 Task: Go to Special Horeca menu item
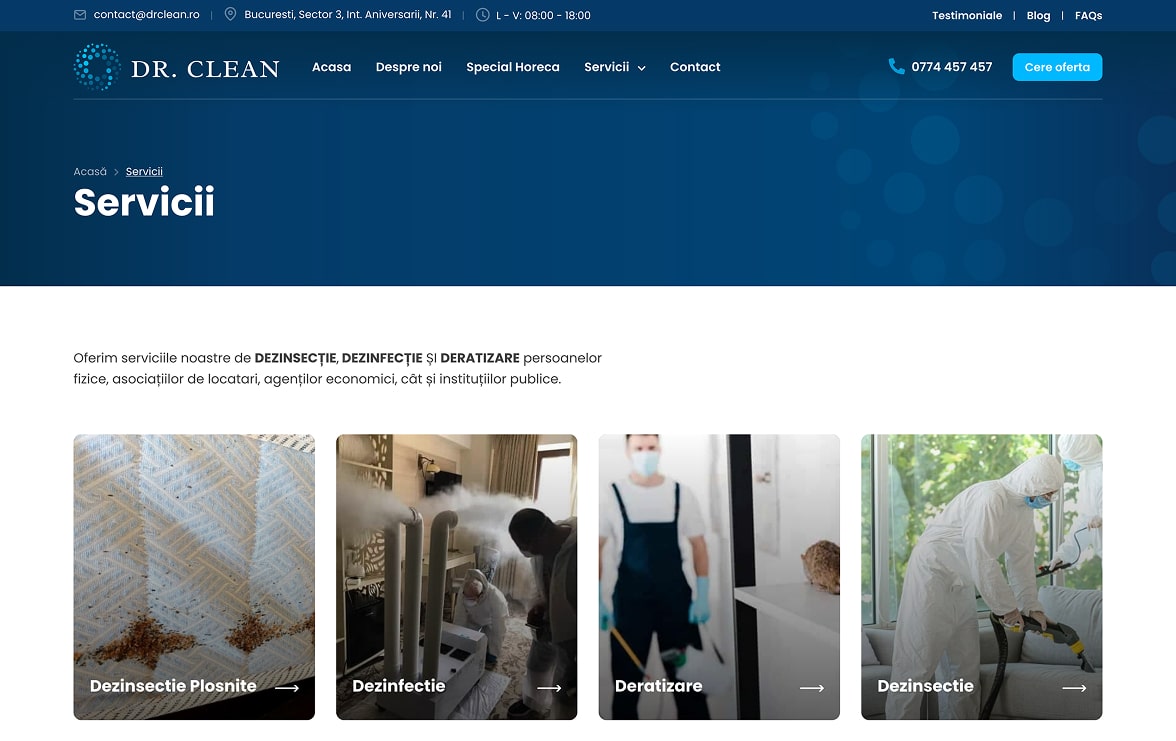click(513, 67)
